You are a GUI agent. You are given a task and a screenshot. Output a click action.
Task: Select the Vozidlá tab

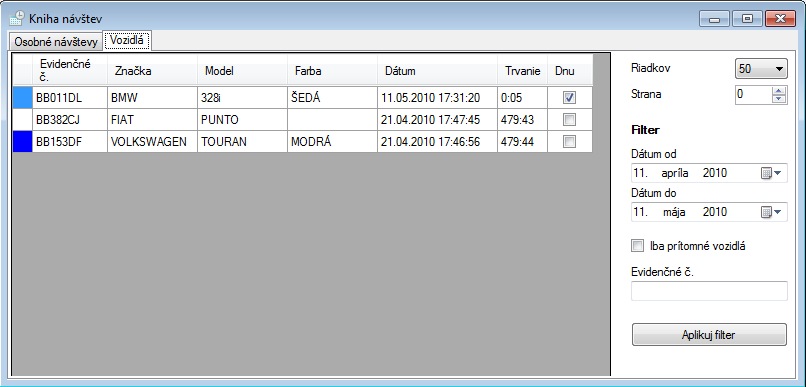tap(126, 41)
